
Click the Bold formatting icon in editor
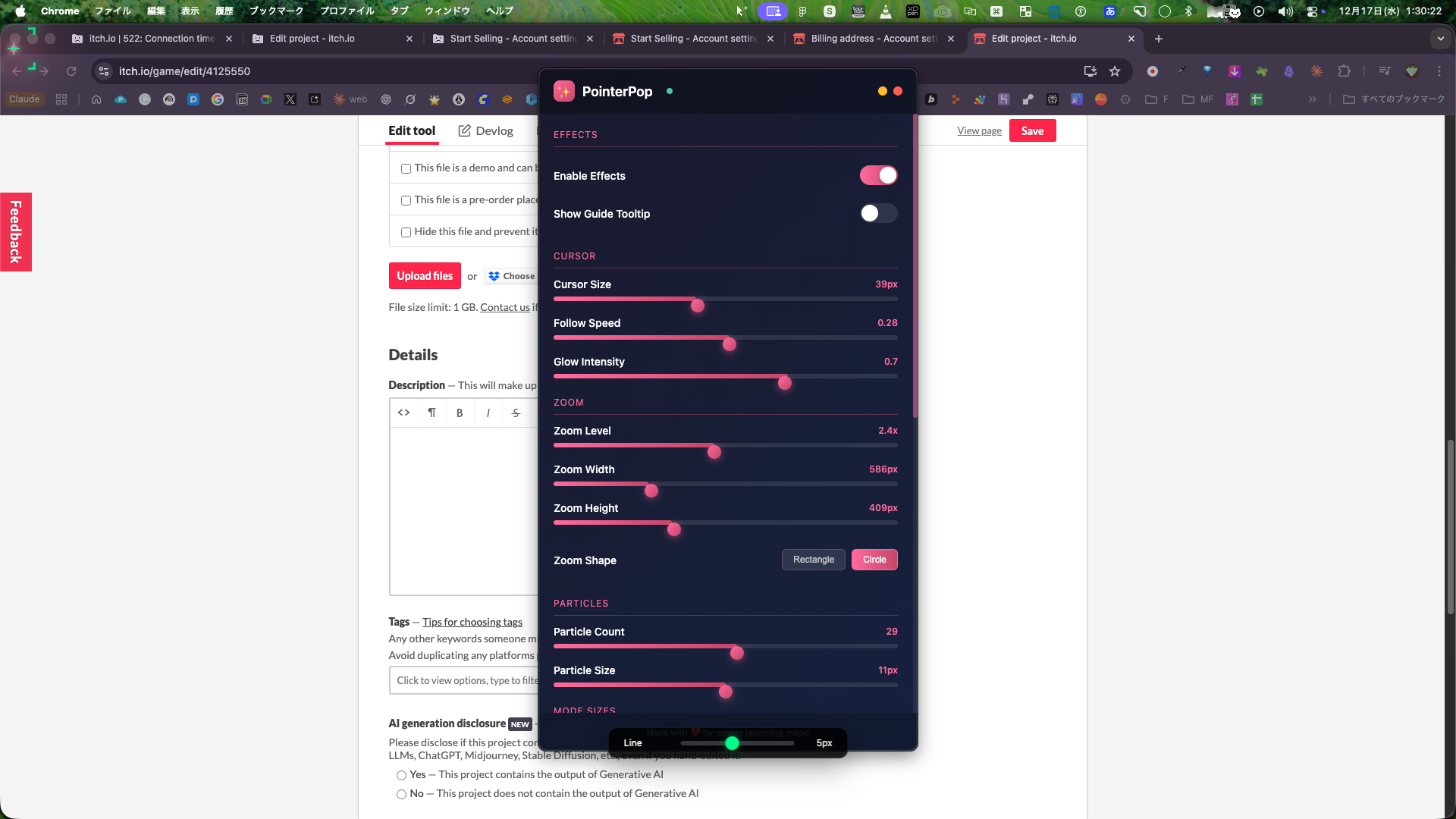coord(460,413)
